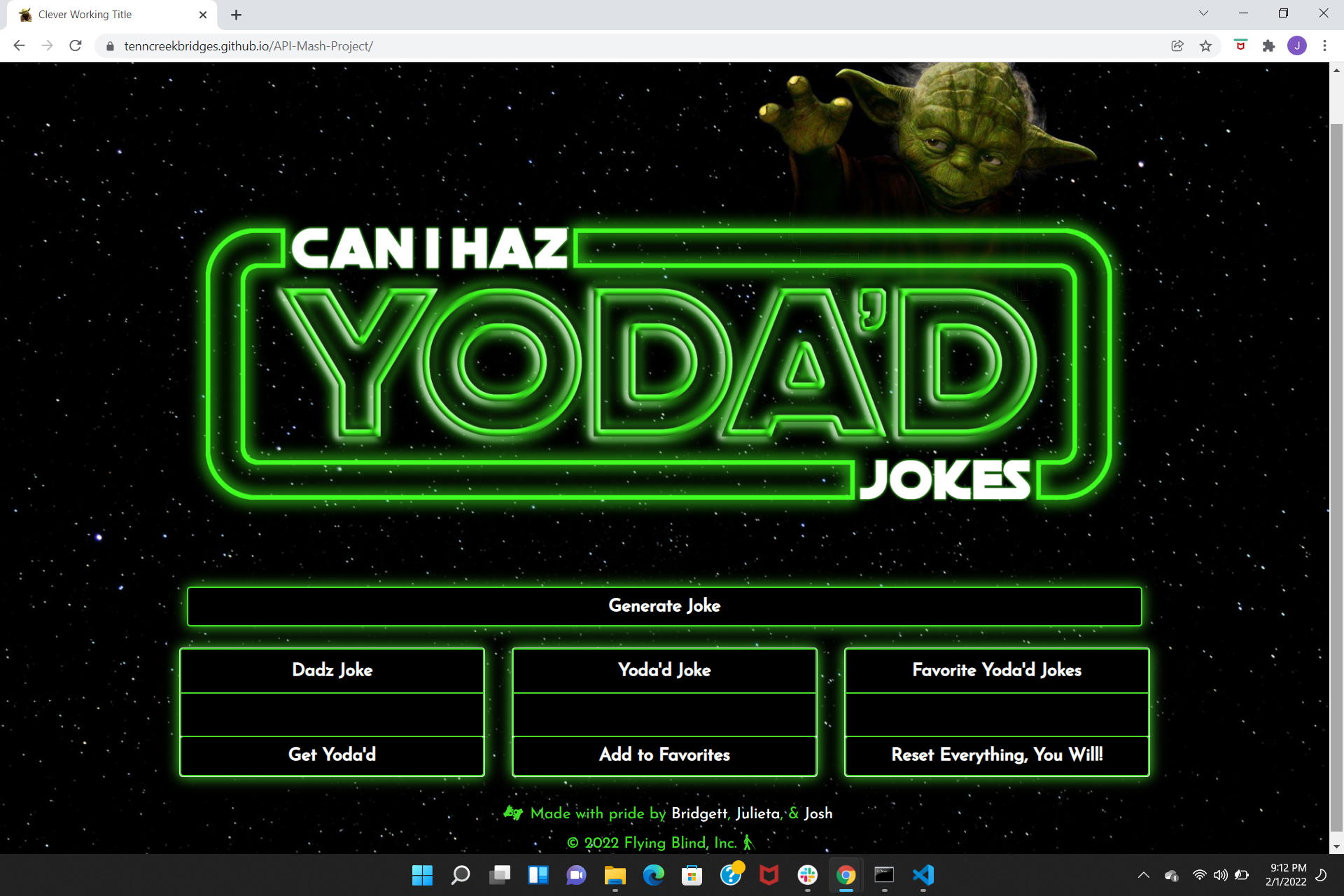Expand hidden icons in the system tray
1344x896 pixels.
1143,875
